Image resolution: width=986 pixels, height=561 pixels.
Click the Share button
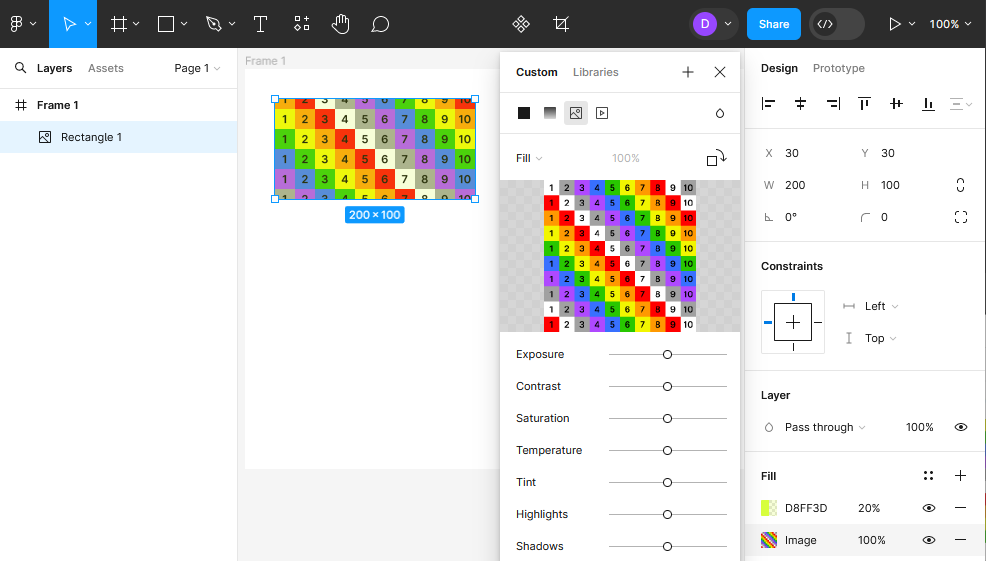coord(773,24)
